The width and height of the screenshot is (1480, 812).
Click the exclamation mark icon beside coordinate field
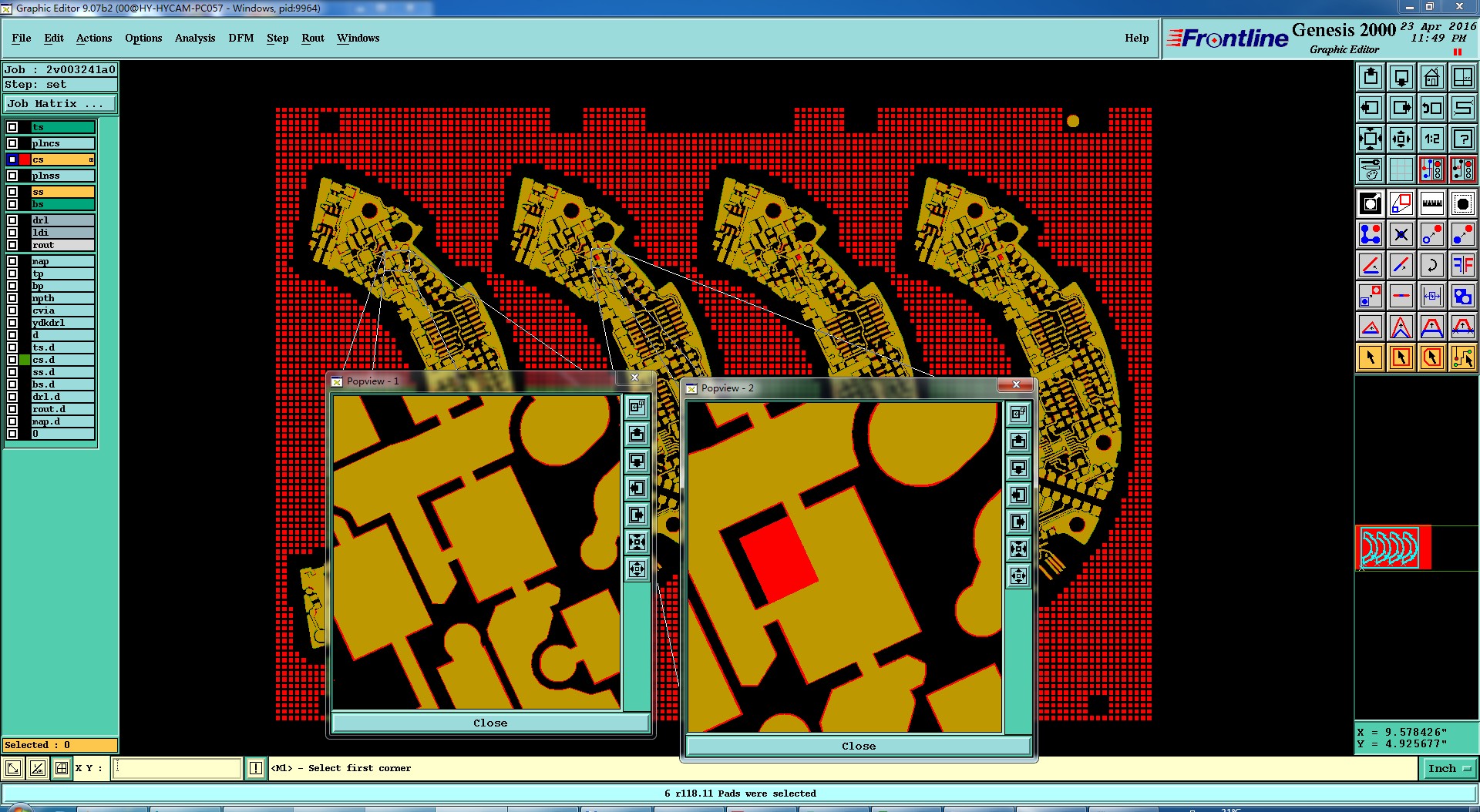pos(256,768)
